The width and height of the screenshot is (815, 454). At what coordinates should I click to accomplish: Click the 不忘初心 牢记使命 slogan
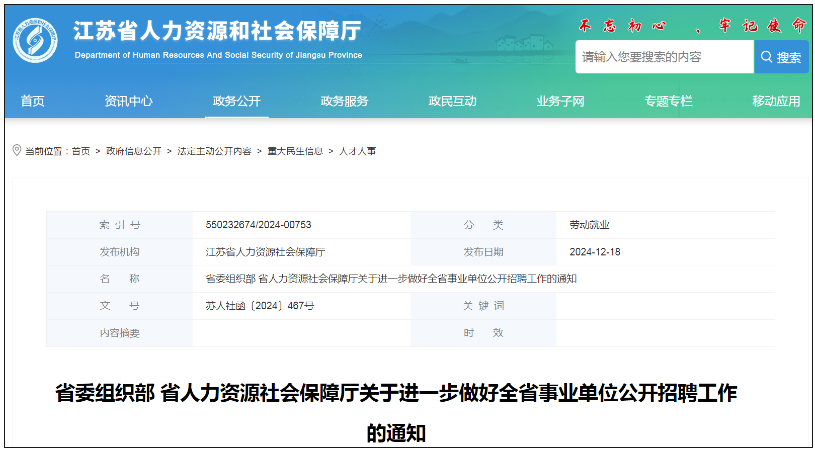(693, 25)
